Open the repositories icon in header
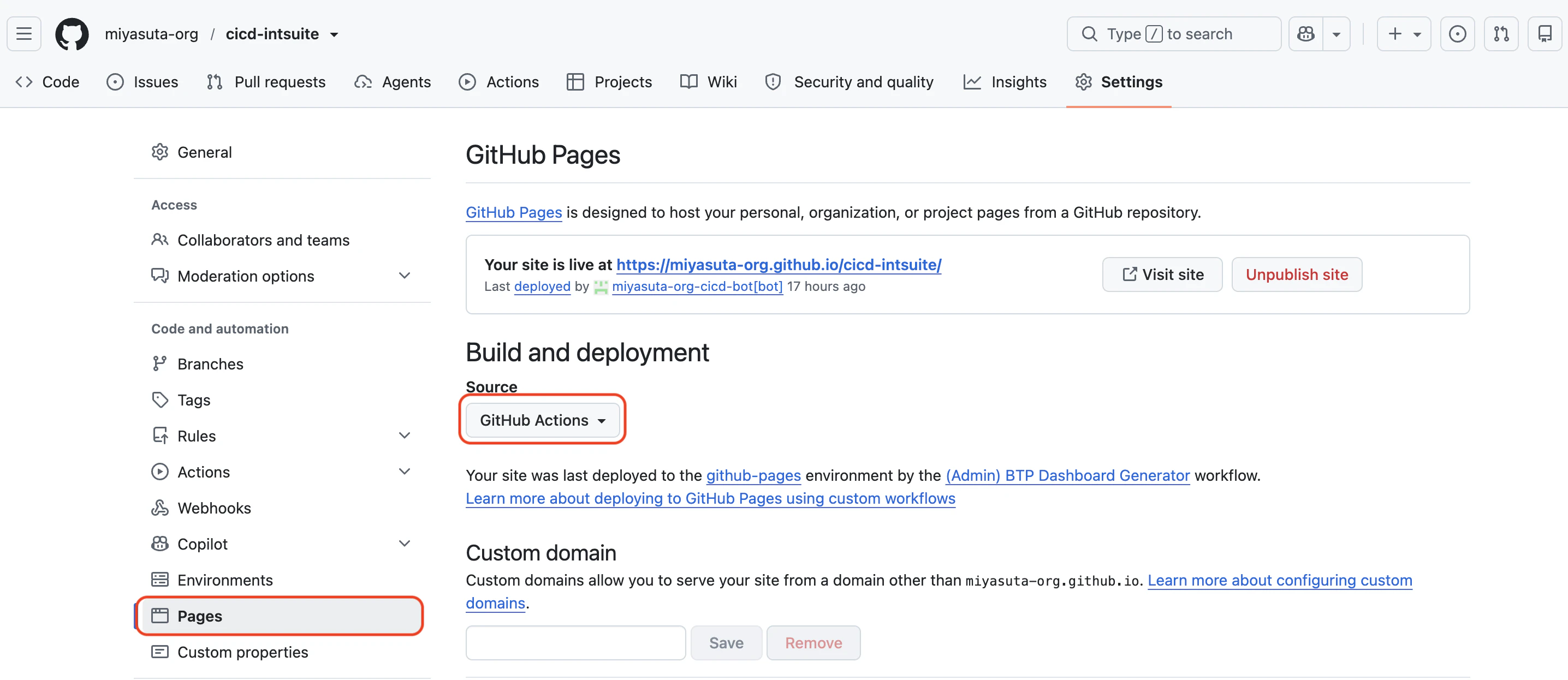 [x=1545, y=33]
